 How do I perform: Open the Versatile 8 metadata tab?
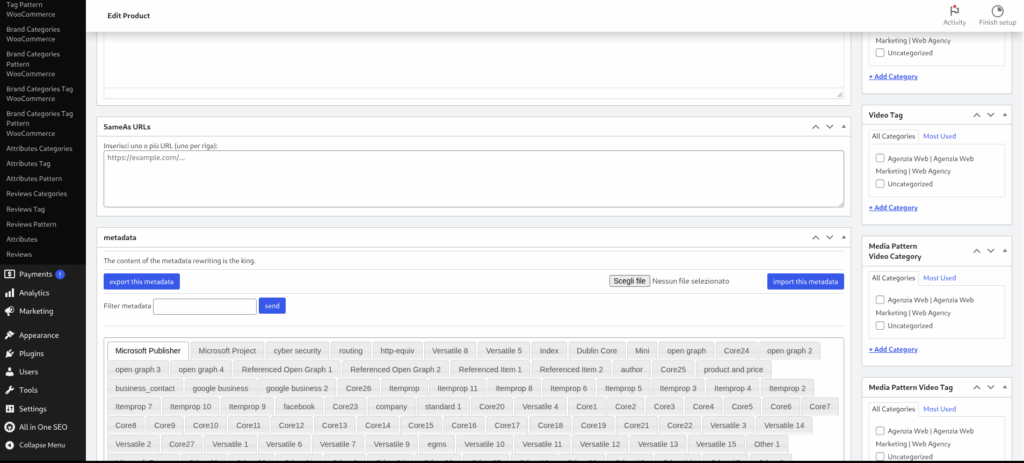(x=450, y=351)
